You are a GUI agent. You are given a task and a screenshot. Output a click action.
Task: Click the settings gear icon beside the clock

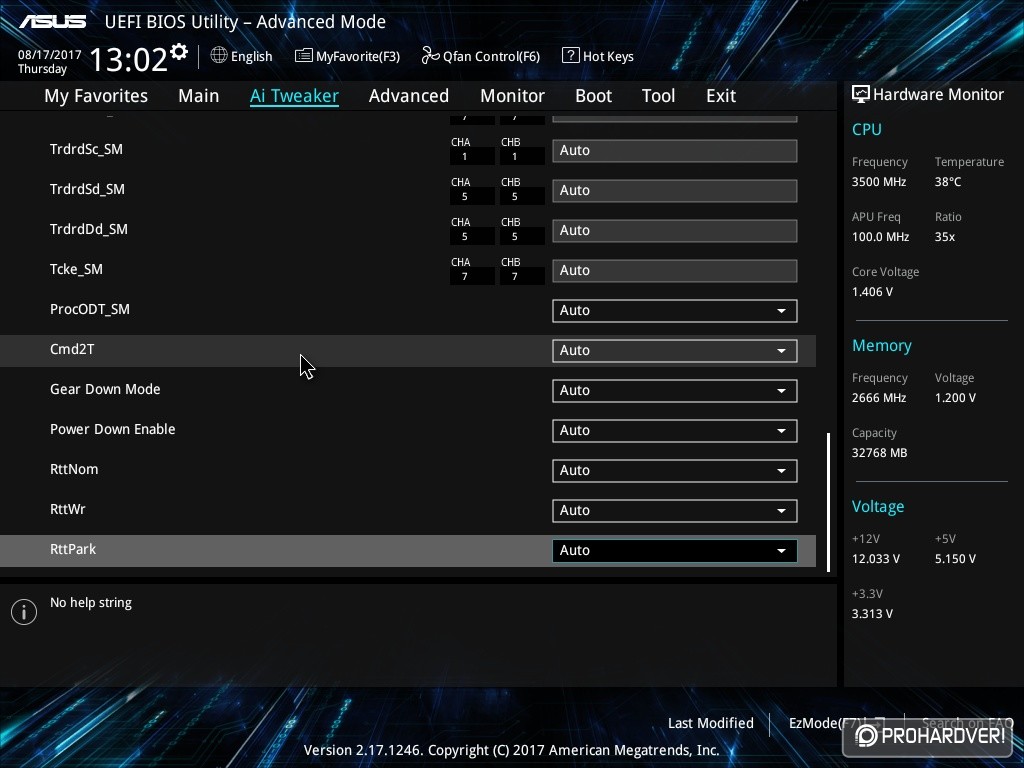(x=179, y=51)
